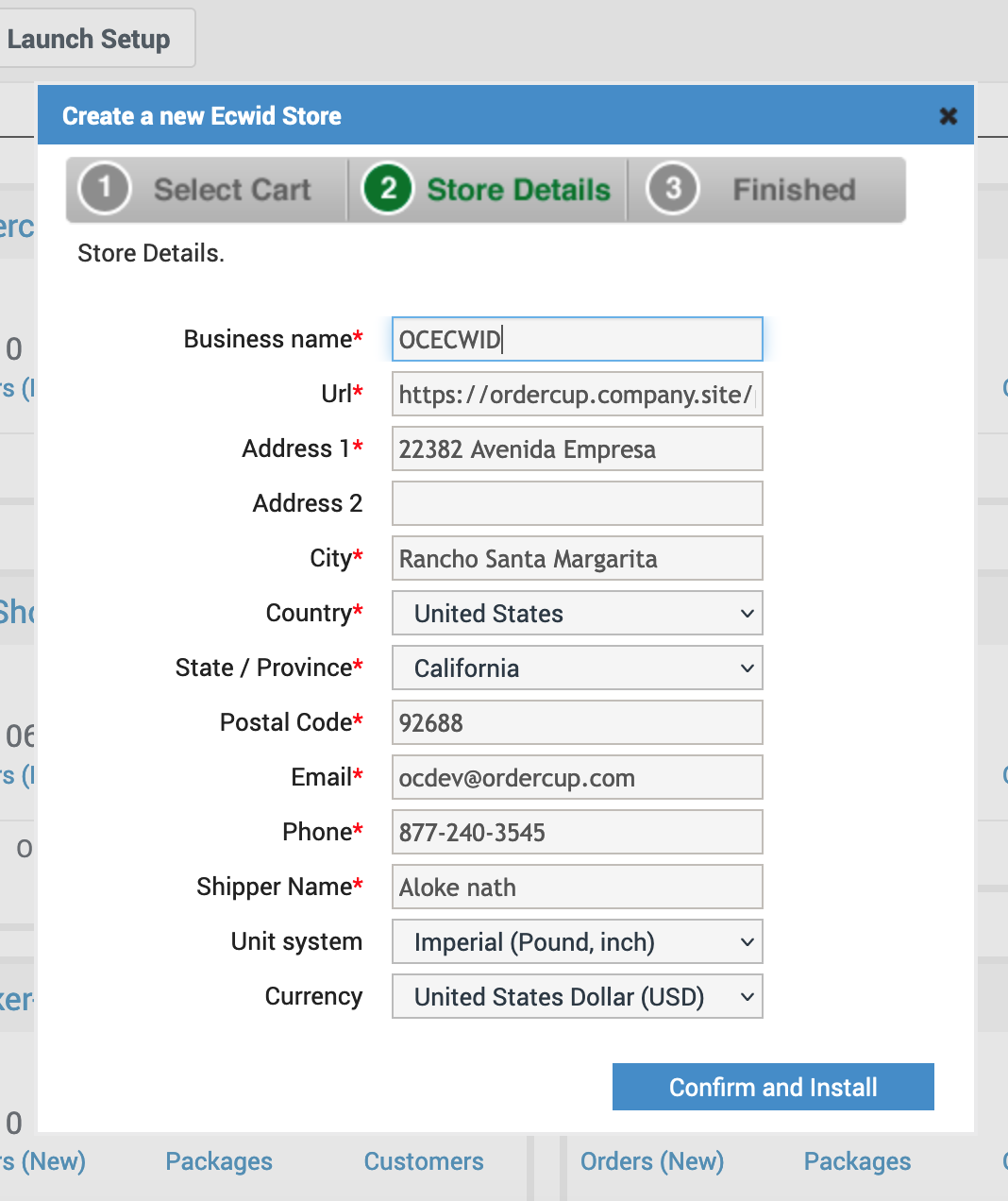The height and width of the screenshot is (1201, 1008).
Task: Open the Country dropdown
Action: (578, 614)
